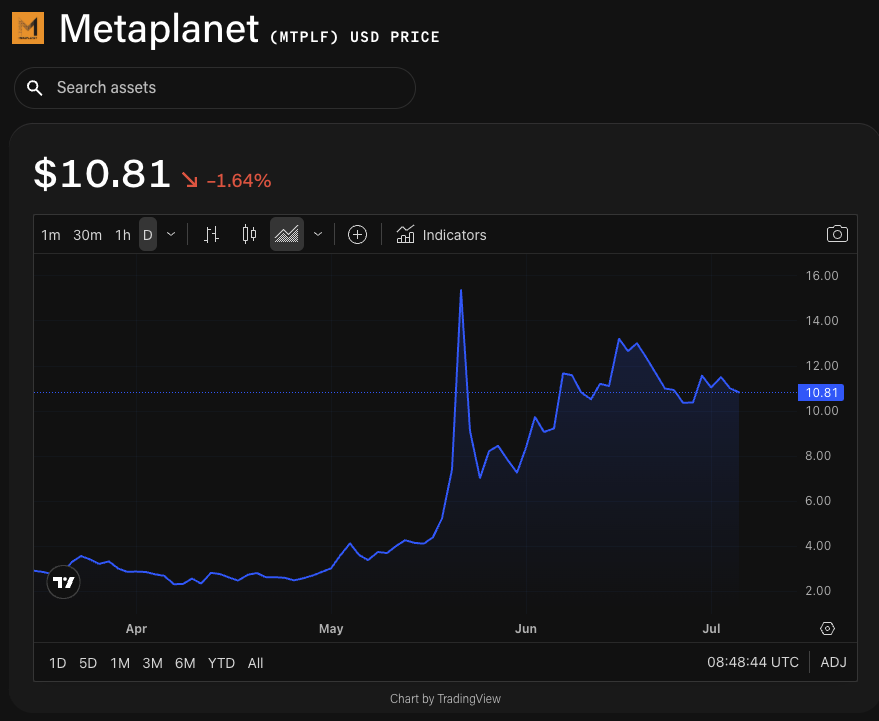Select the All time range button
Image resolution: width=879 pixels, height=721 pixels.
pyautogui.click(x=255, y=662)
